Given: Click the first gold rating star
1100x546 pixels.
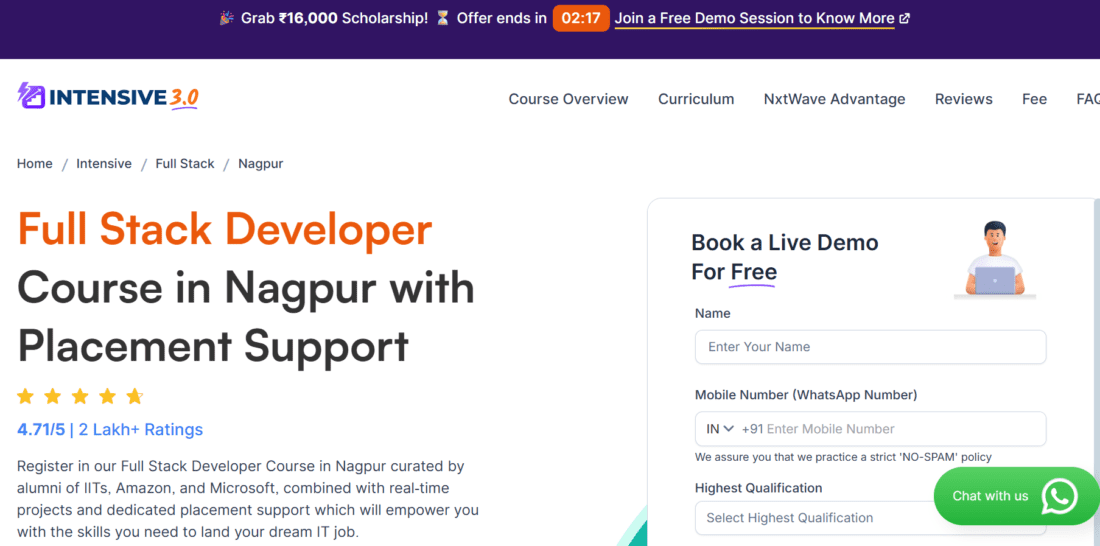Looking at the screenshot, I should (26, 396).
